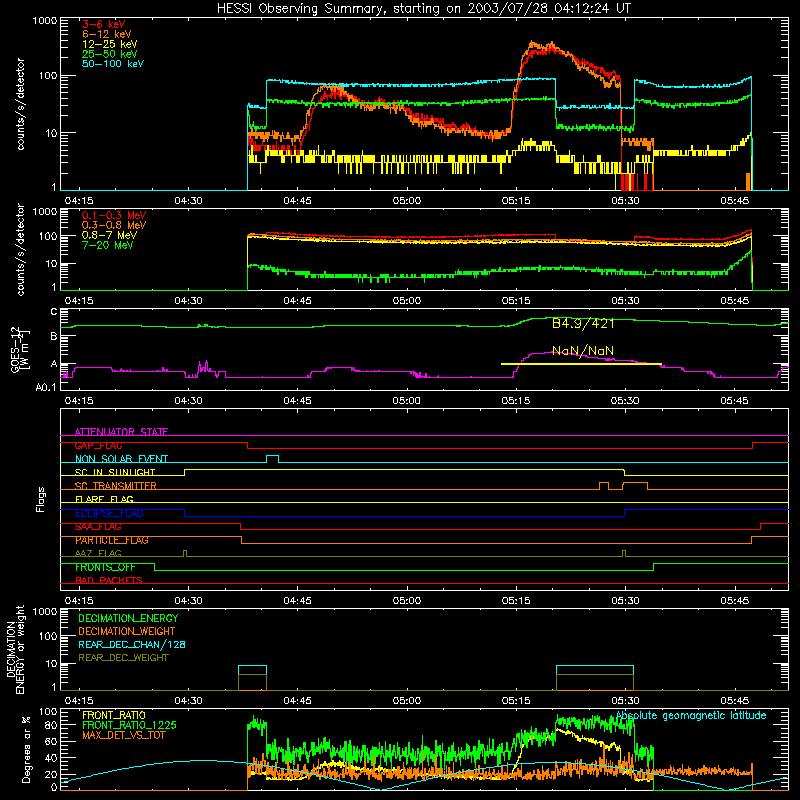
Task: Click the NaN/NaN annotation in GOES panel
Action: coord(583,351)
